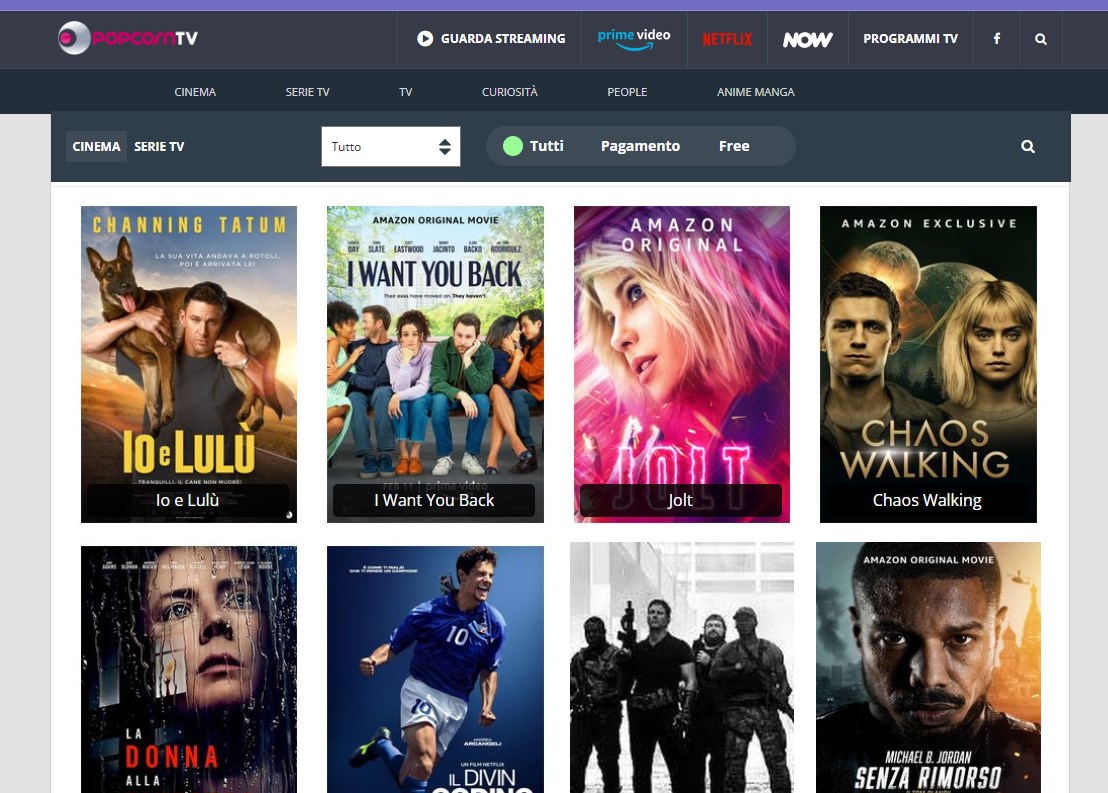Open the Senza Rimorso movie poster

(x=928, y=667)
